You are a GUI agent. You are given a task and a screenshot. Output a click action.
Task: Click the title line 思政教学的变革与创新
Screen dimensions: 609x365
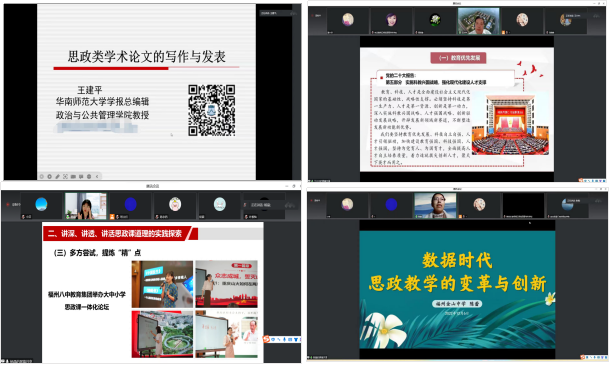458,283
